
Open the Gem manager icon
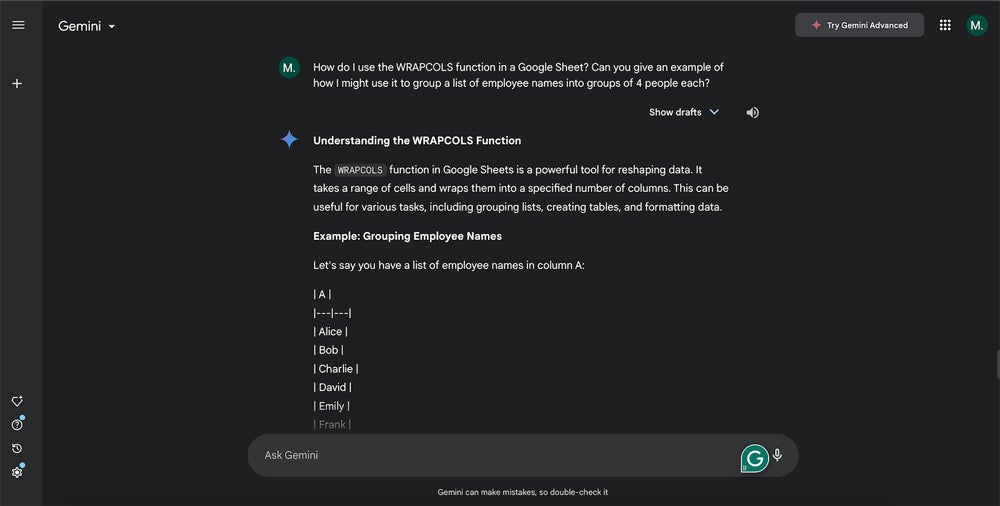click(x=17, y=401)
